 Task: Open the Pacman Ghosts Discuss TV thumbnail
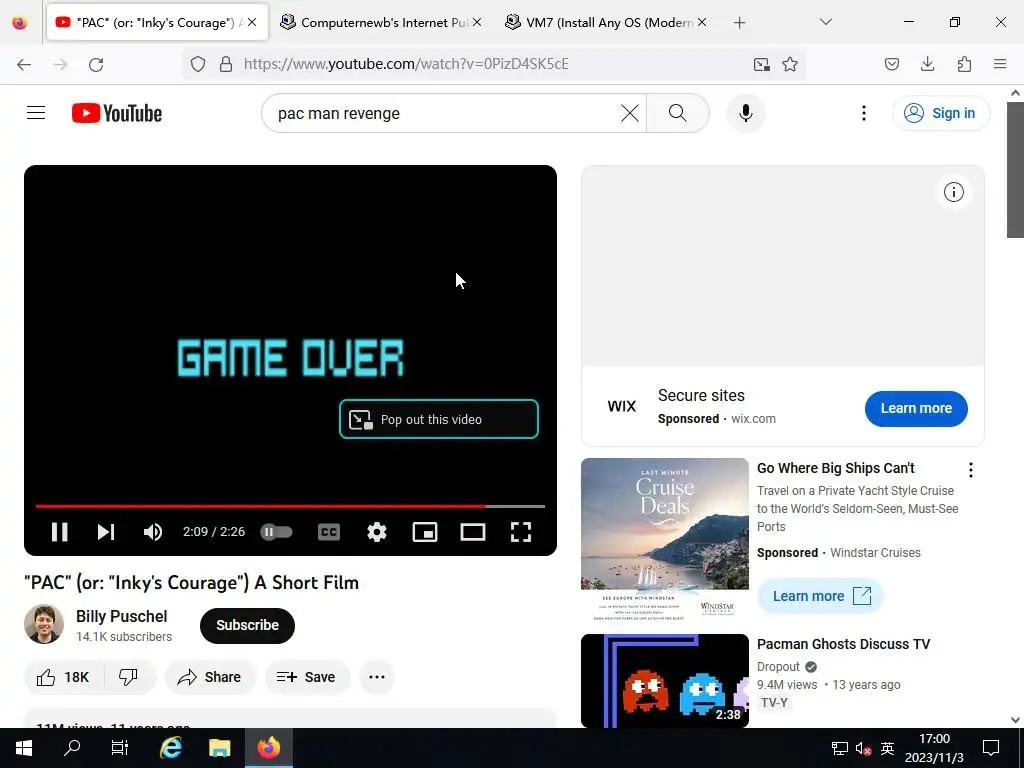point(665,680)
